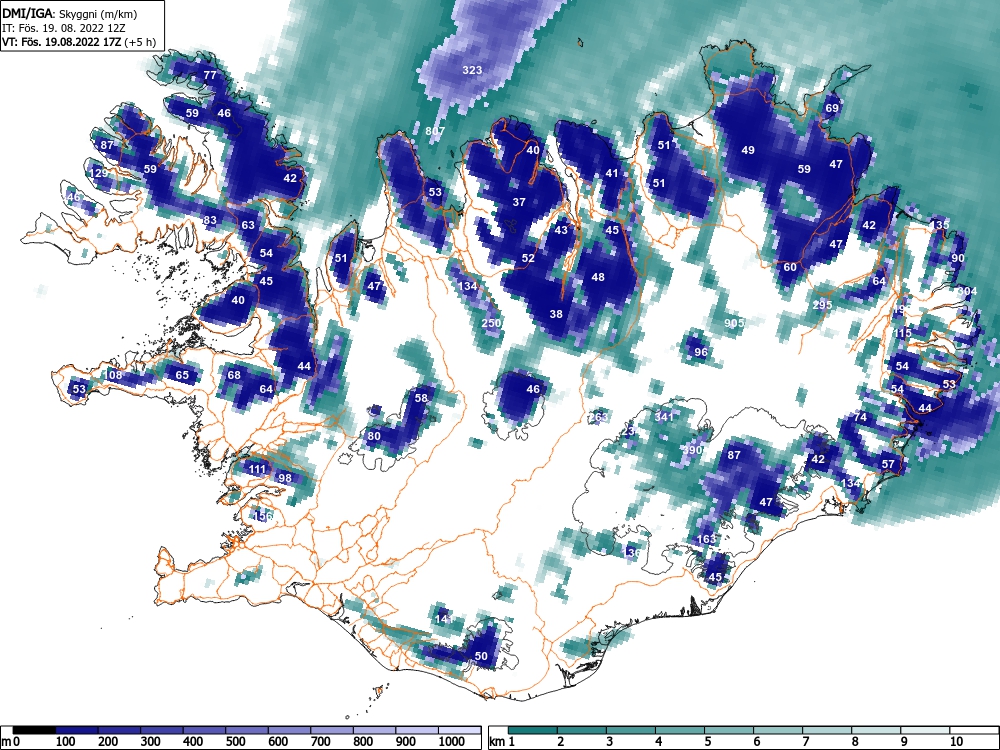
Task: Select the 48 visibility value
Action: (x=598, y=277)
